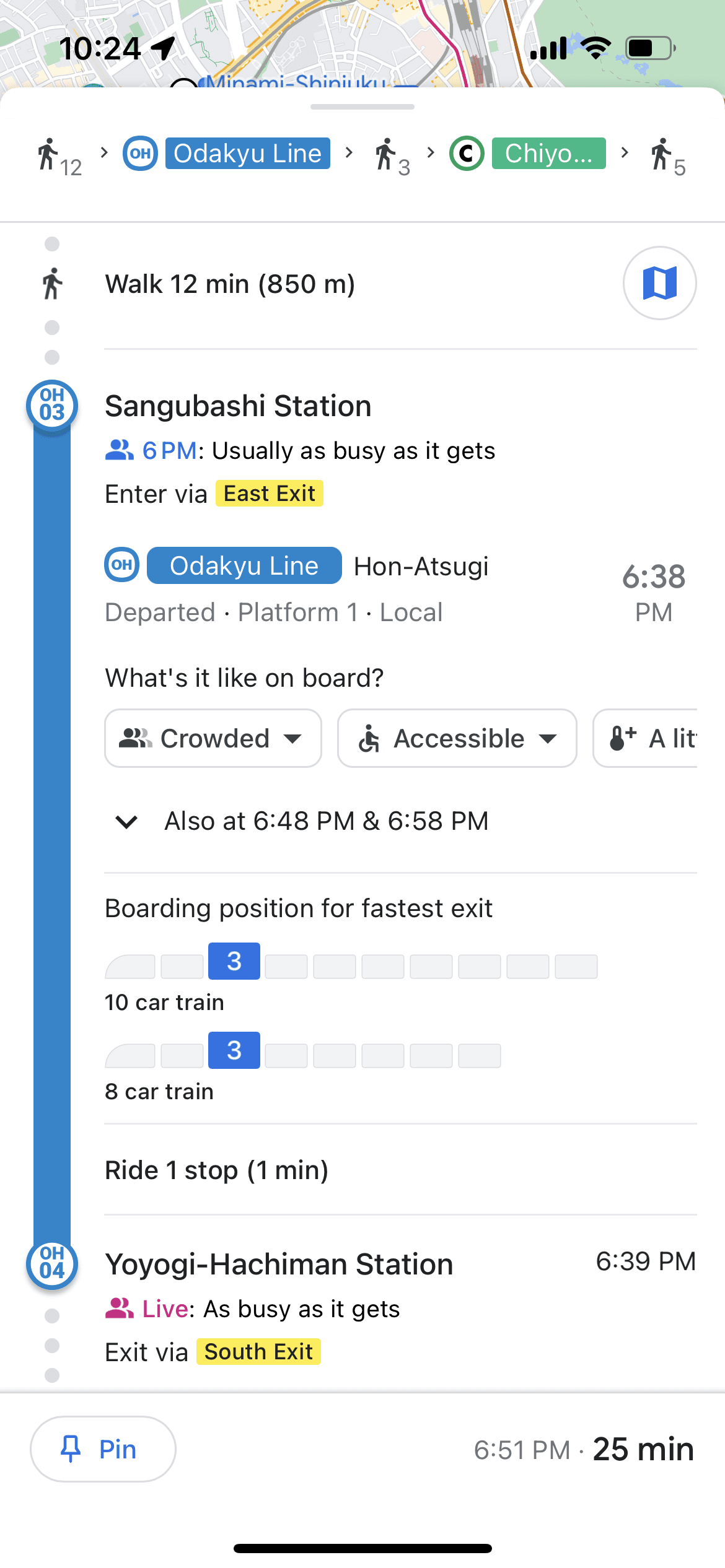725x1568 pixels.
Task: Open the Accessible dropdown
Action: [457, 738]
